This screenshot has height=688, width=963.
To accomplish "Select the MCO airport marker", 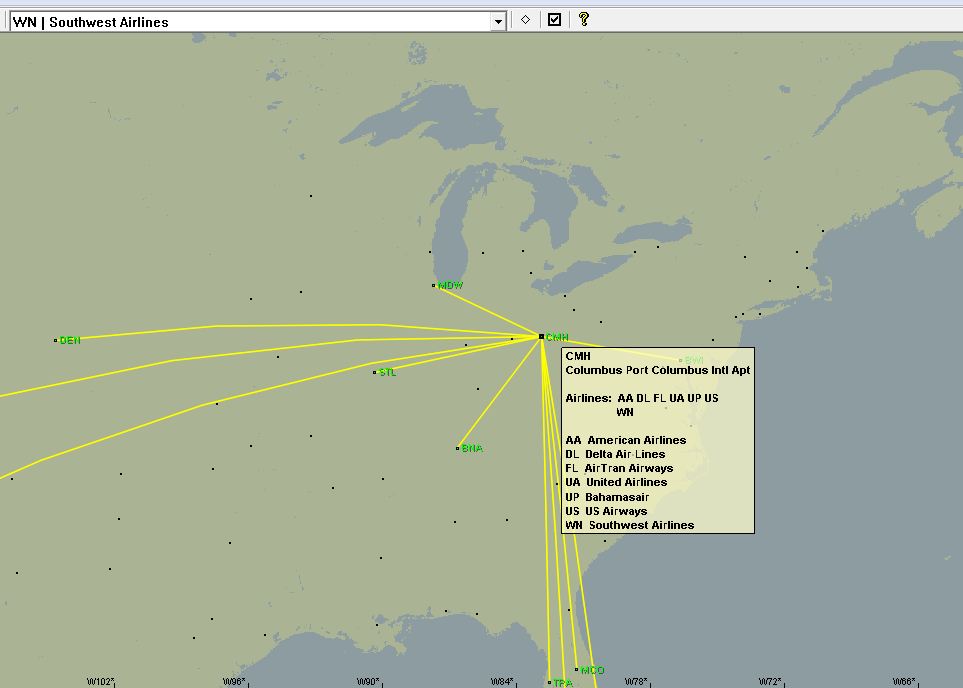I will pos(576,670).
